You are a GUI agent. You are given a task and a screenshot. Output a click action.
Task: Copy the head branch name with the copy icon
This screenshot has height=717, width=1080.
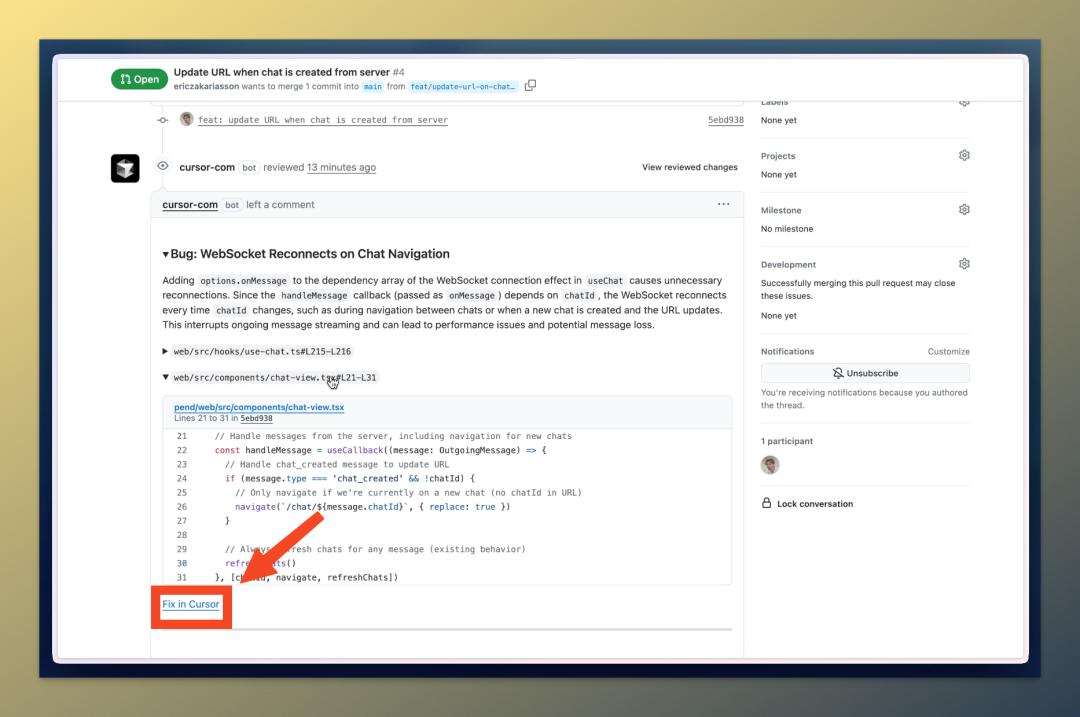point(530,85)
